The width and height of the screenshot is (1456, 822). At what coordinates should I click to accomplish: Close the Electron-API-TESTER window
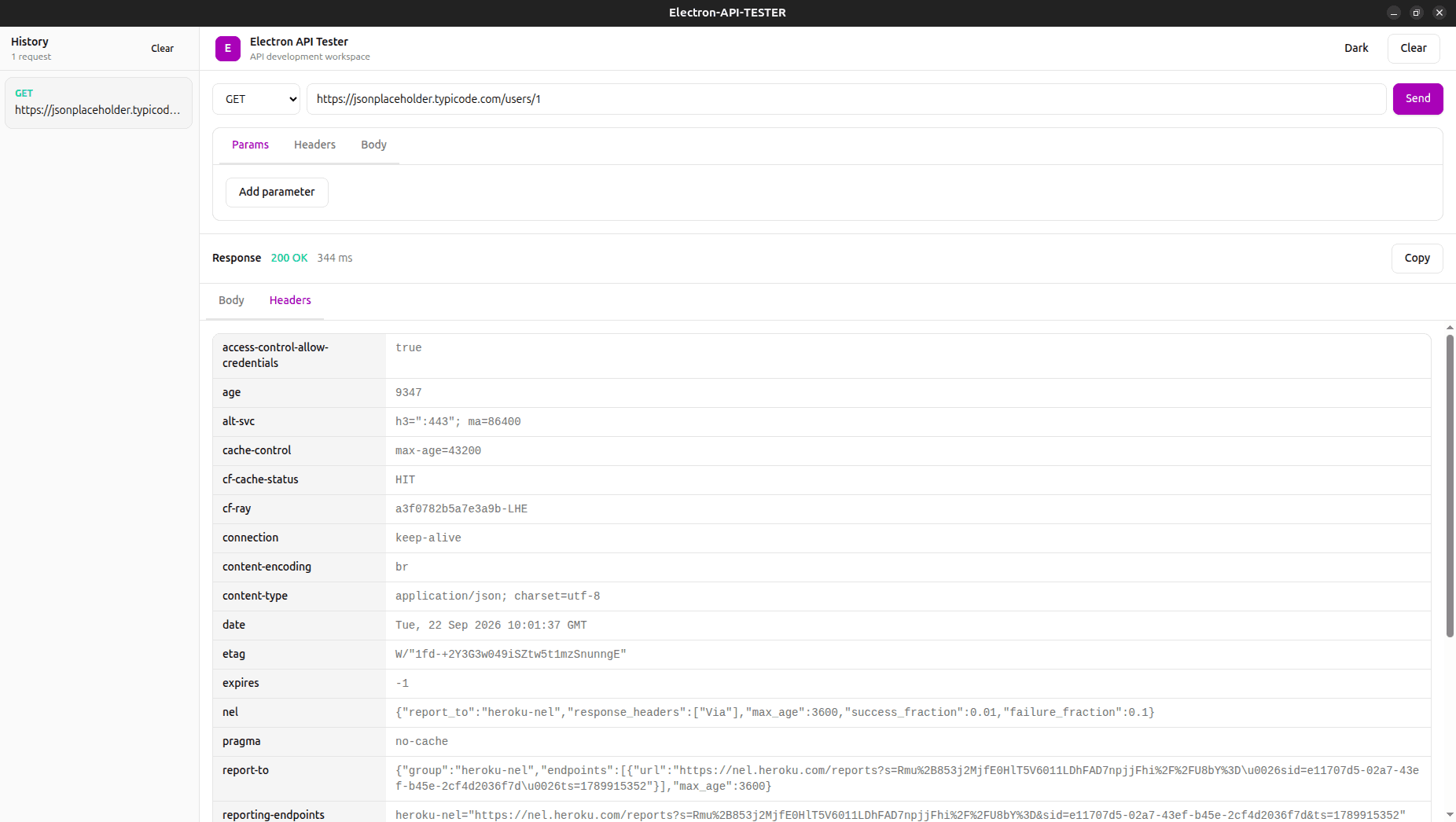[1439, 13]
